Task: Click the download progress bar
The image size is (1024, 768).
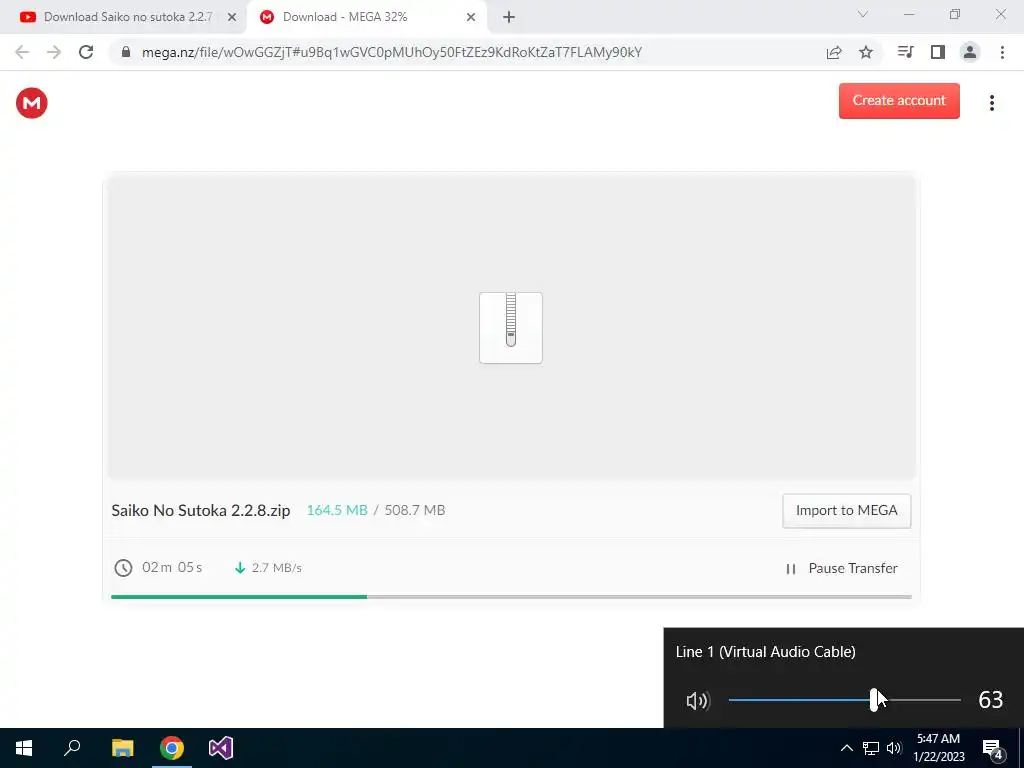Action: click(511, 597)
